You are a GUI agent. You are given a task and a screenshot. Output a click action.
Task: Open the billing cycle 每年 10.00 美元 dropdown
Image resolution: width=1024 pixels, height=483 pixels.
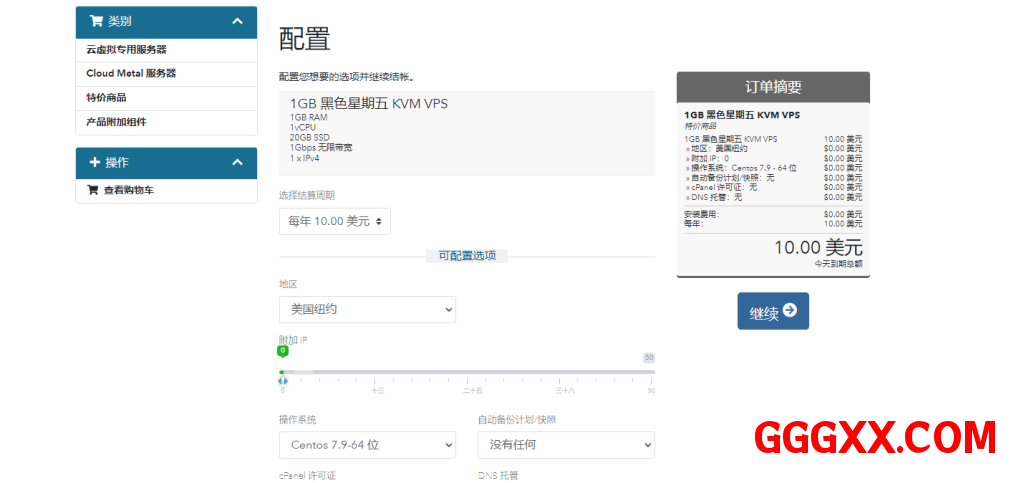(x=334, y=221)
